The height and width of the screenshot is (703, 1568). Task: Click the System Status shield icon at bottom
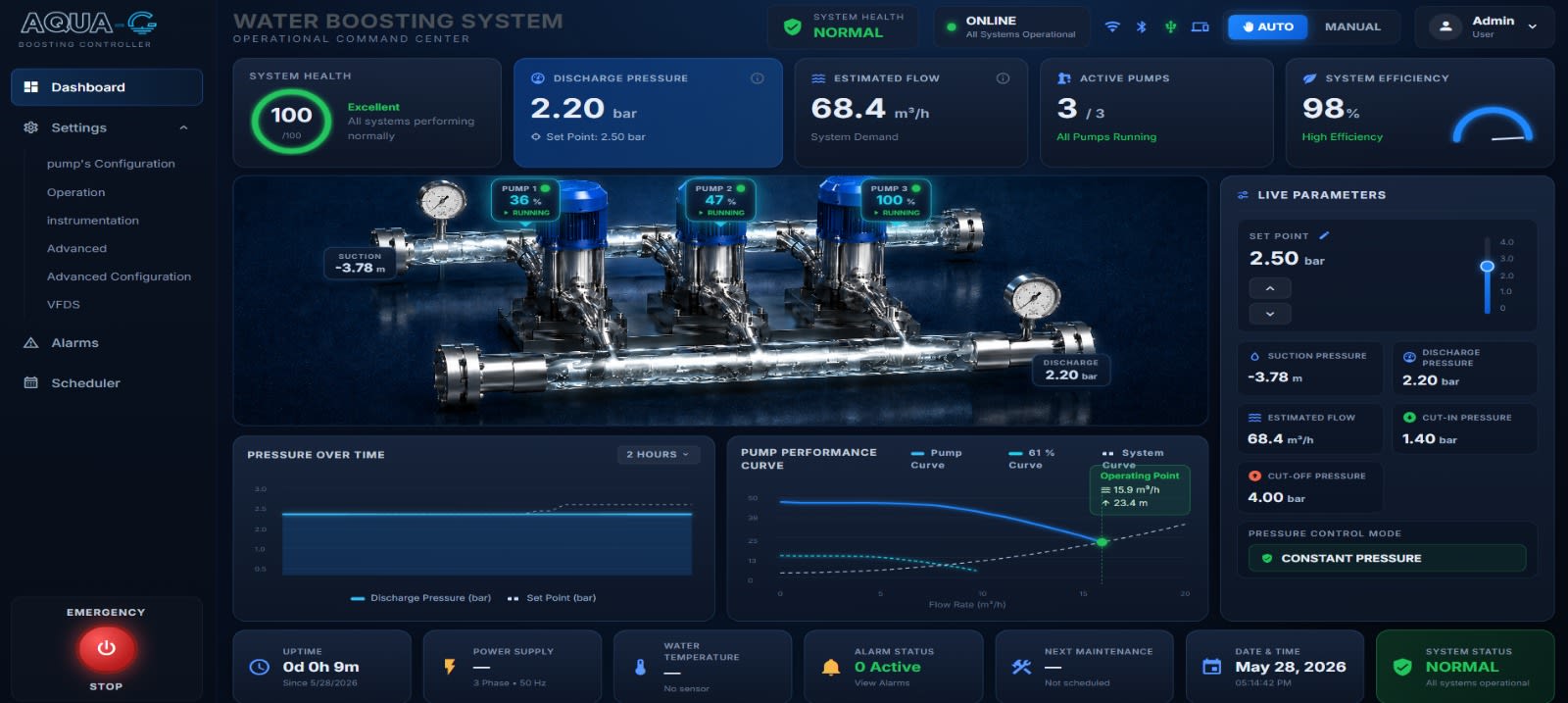[x=1402, y=667]
